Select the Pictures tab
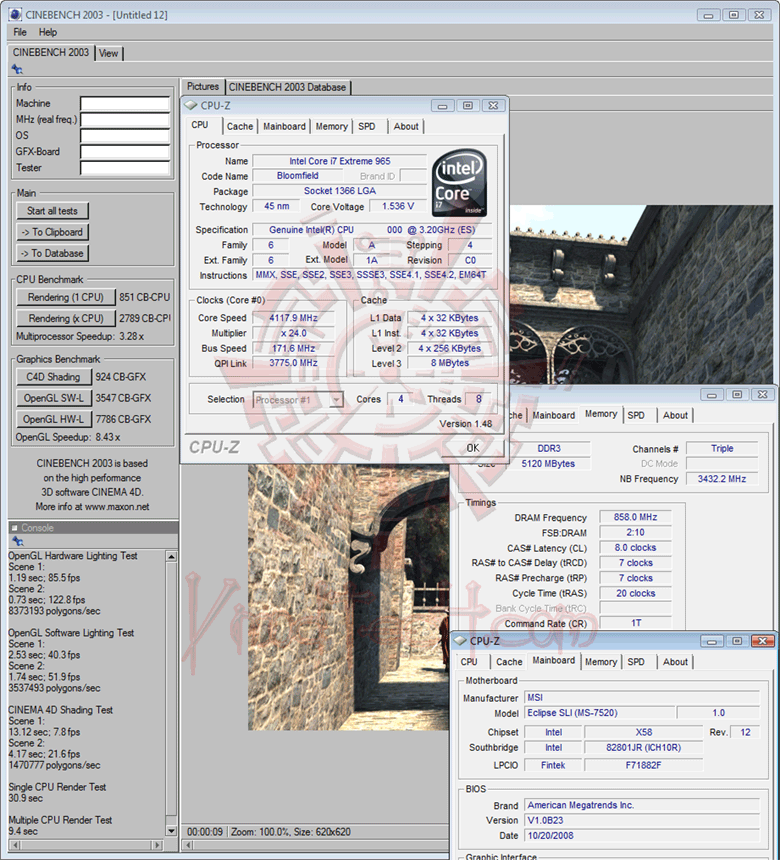This screenshot has height=860, width=780. click(202, 86)
